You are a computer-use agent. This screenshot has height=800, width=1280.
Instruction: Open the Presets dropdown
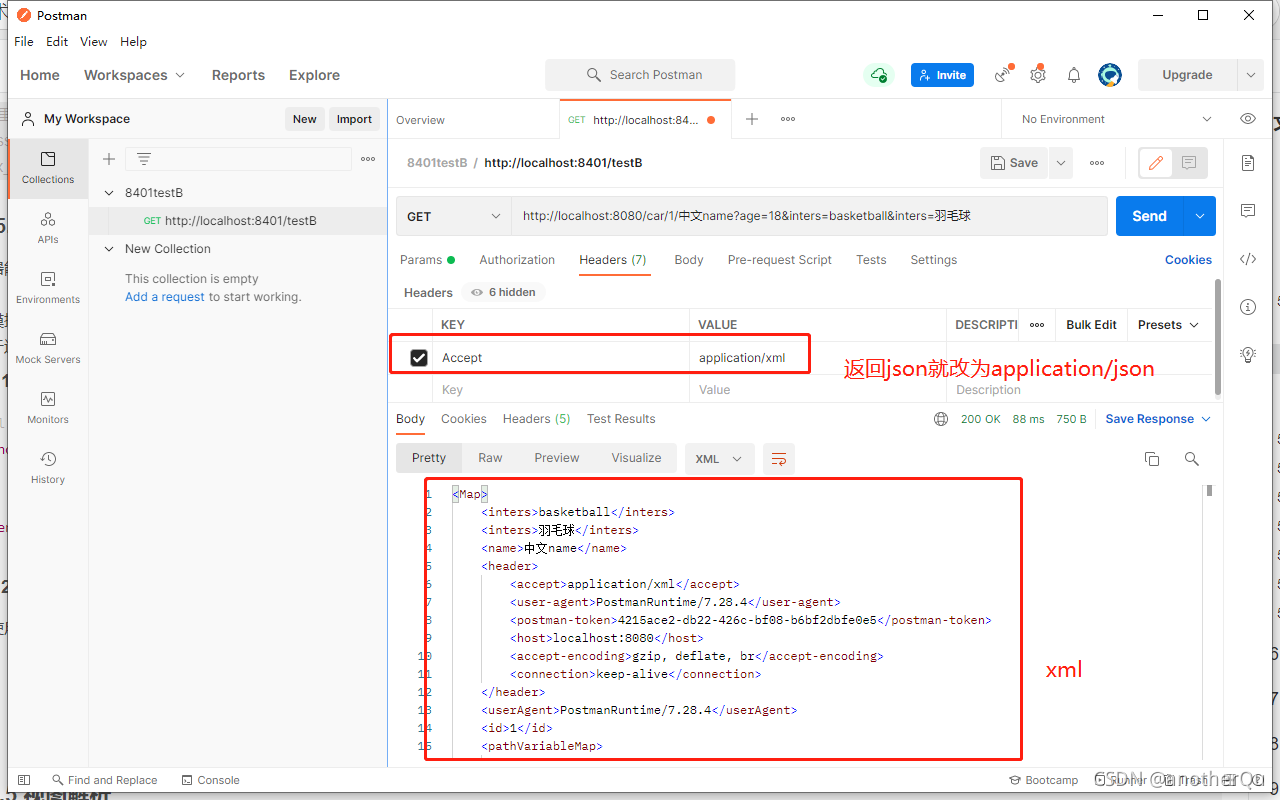(1168, 325)
